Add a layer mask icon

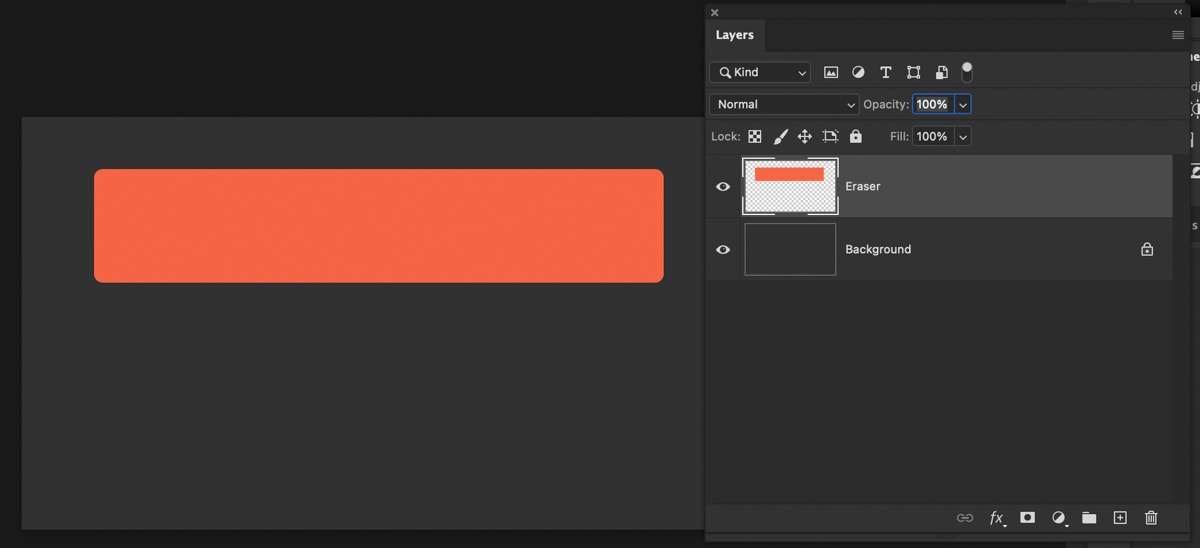pyautogui.click(x=1027, y=517)
